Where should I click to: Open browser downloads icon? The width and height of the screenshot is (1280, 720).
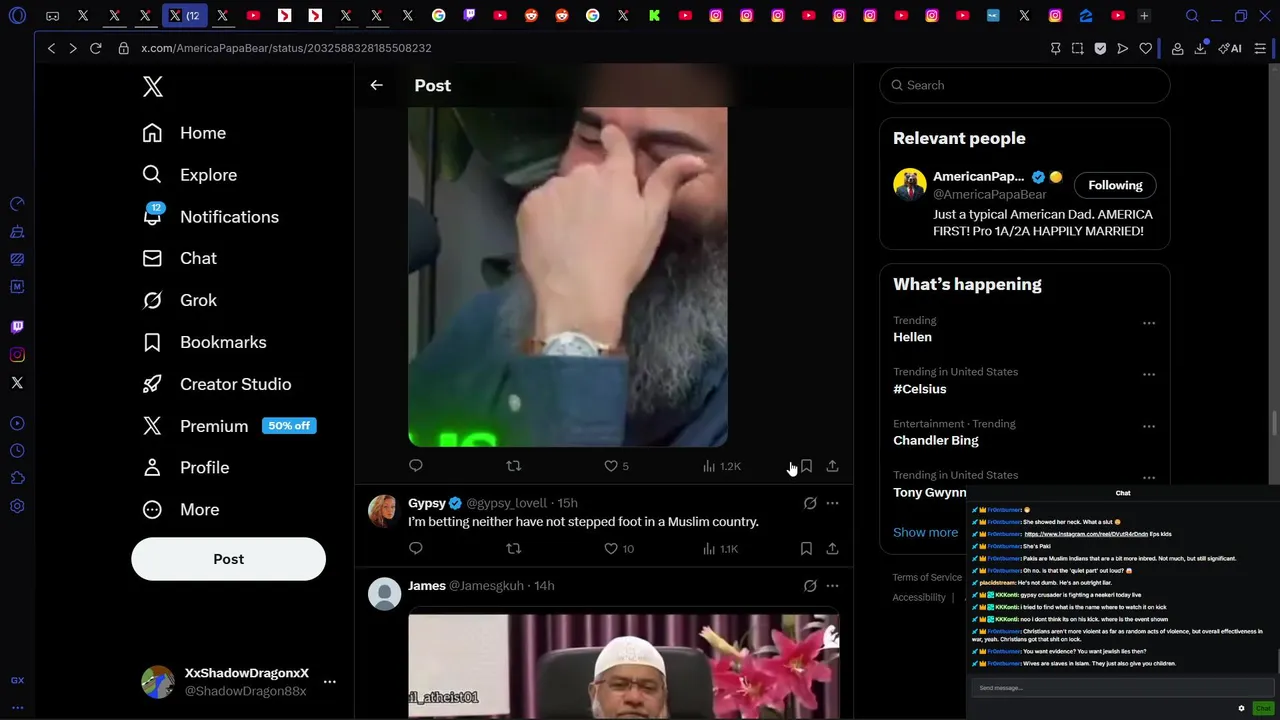(1200, 48)
